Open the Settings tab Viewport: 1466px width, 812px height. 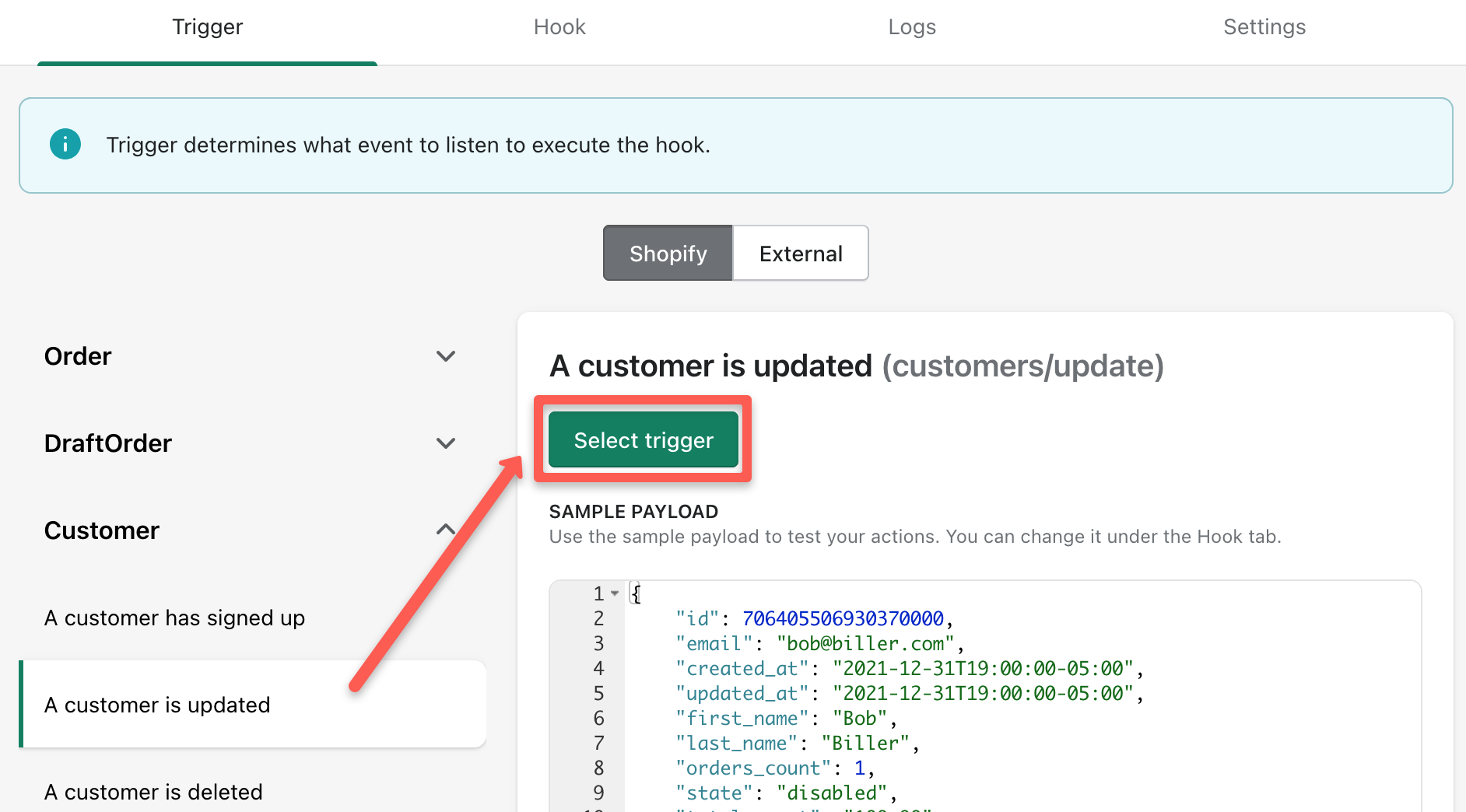point(1264,27)
